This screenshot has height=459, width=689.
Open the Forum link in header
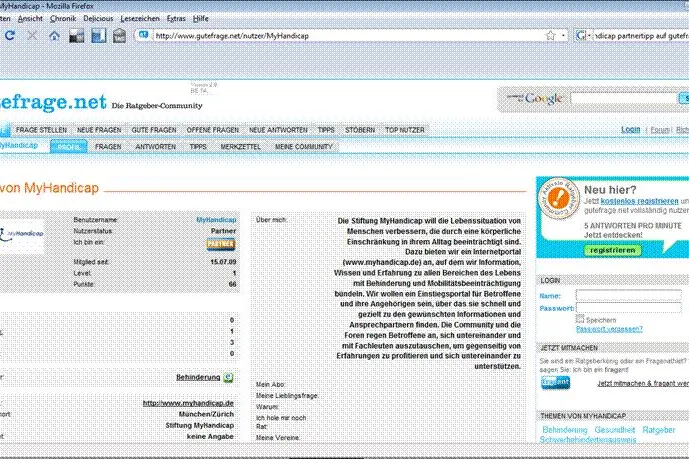(x=660, y=130)
